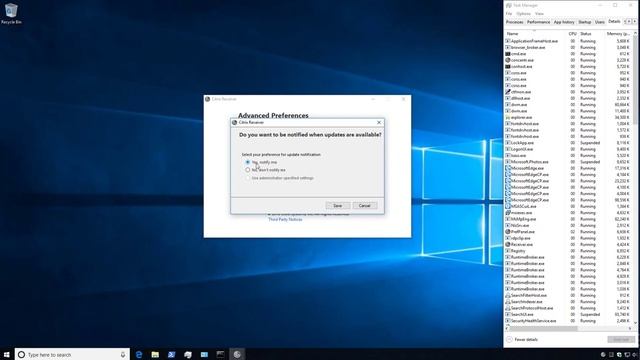Select the rdpclip.exe process row
The height and width of the screenshot is (360, 640).
tap(568, 238)
